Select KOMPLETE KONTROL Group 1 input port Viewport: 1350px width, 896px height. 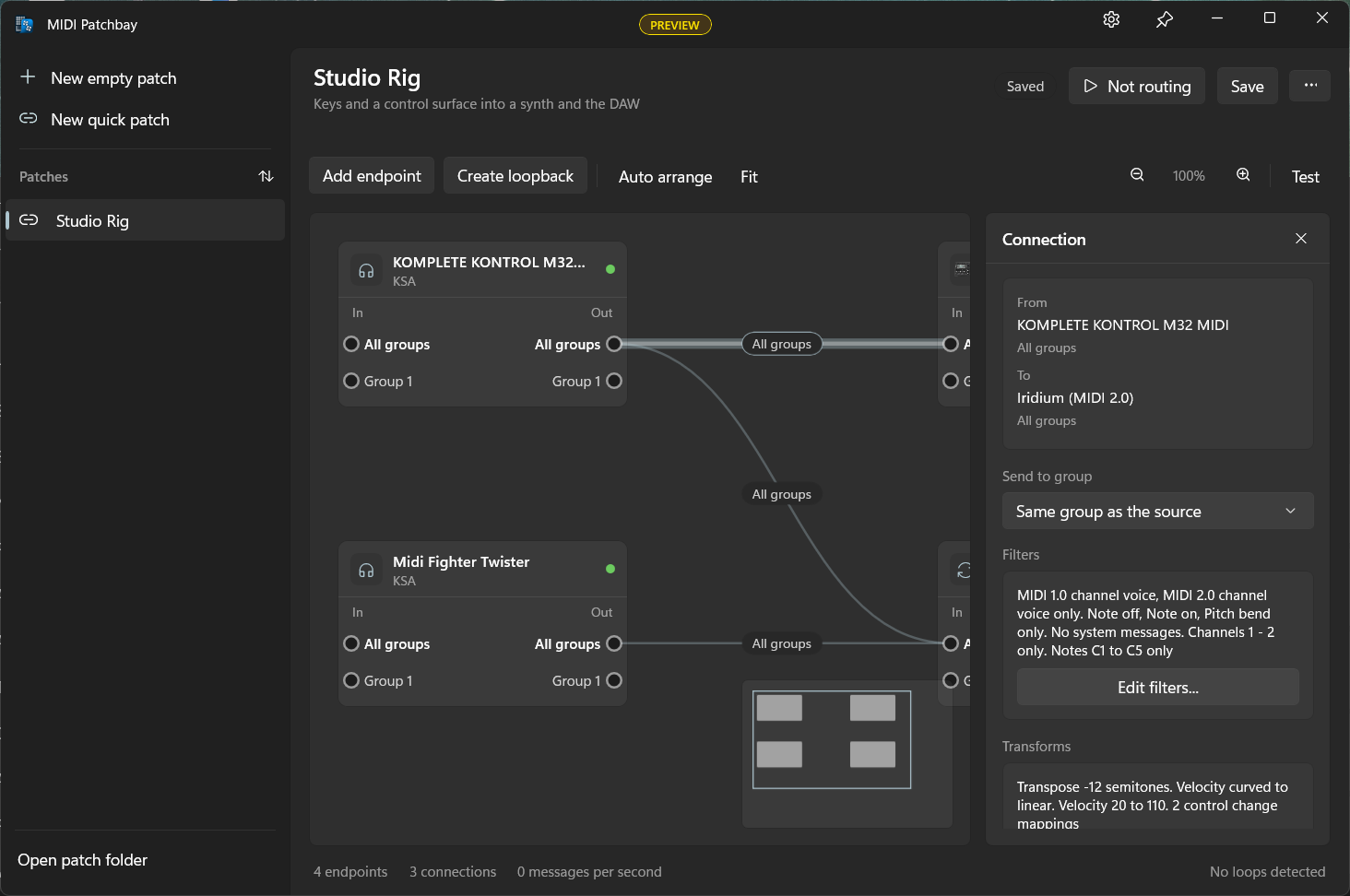click(x=351, y=381)
